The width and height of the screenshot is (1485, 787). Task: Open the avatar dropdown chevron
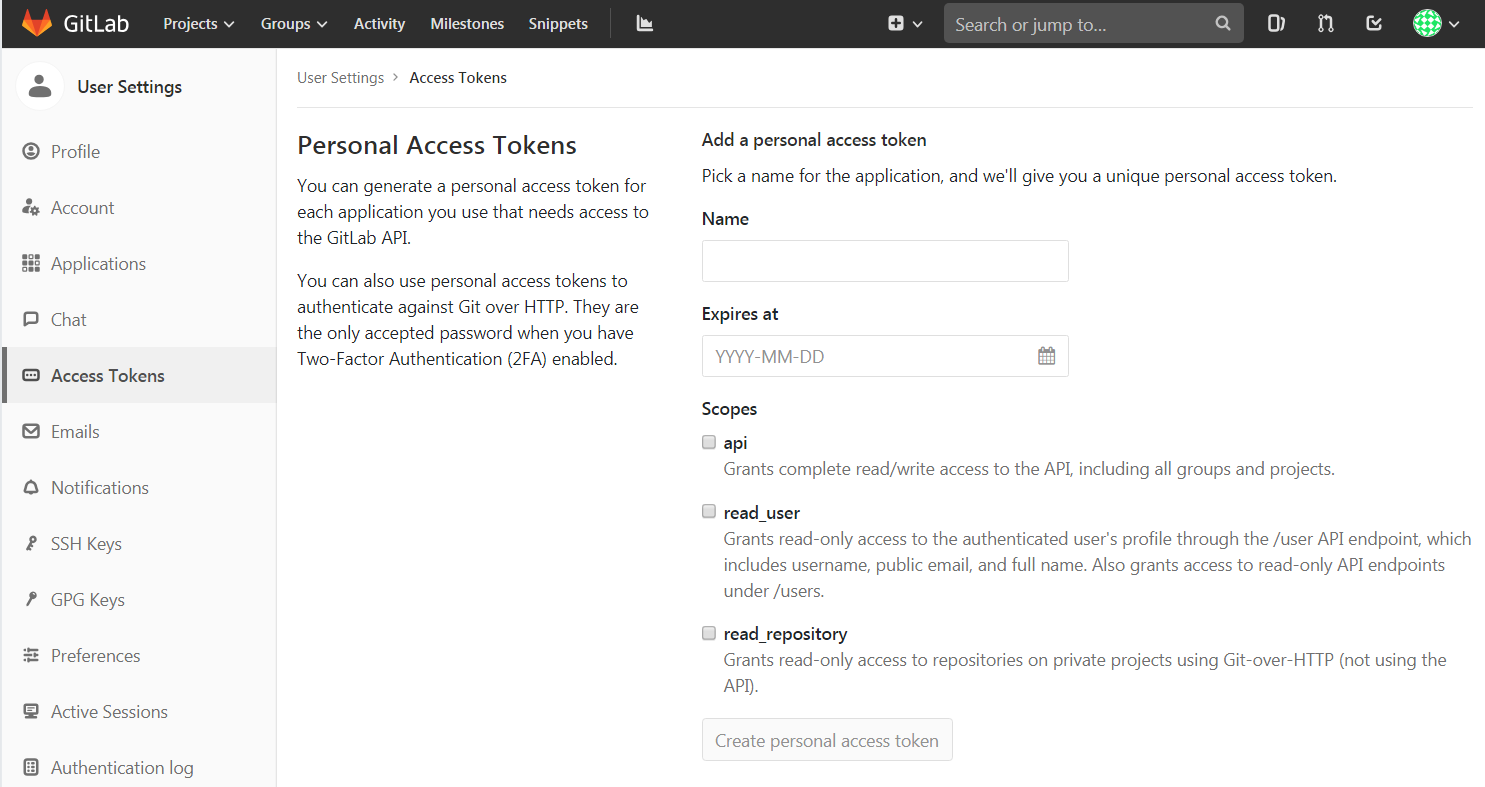click(1454, 23)
